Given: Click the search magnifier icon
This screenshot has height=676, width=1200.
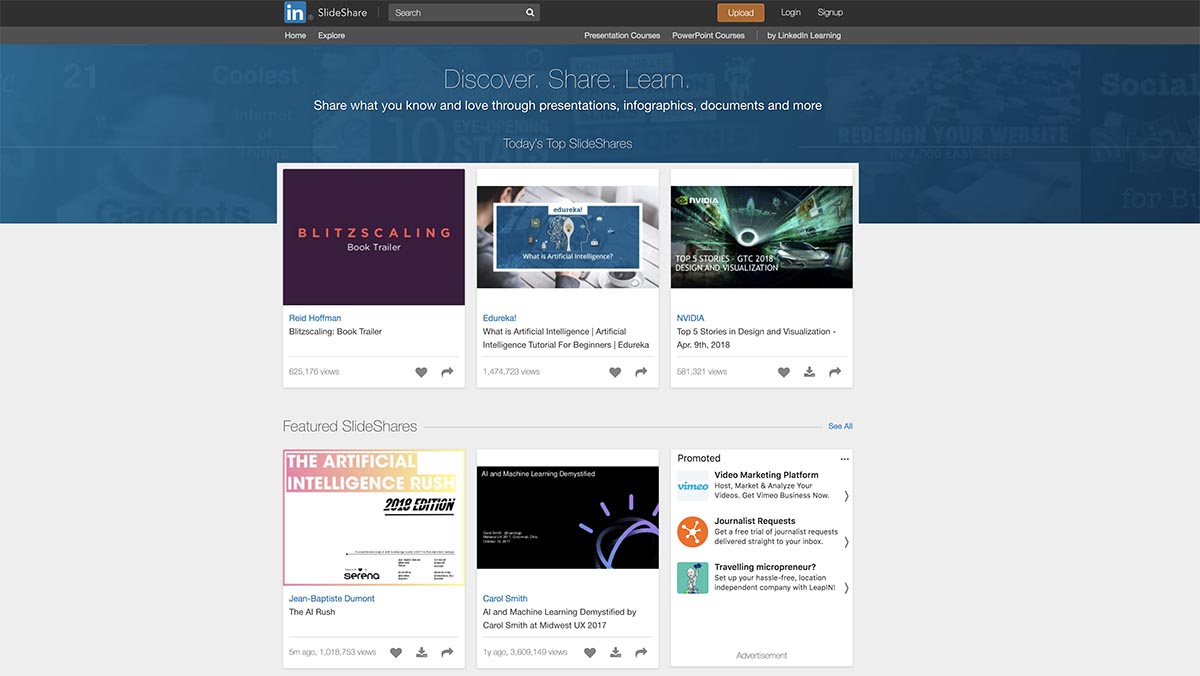Looking at the screenshot, I should click(x=529, y=12).
